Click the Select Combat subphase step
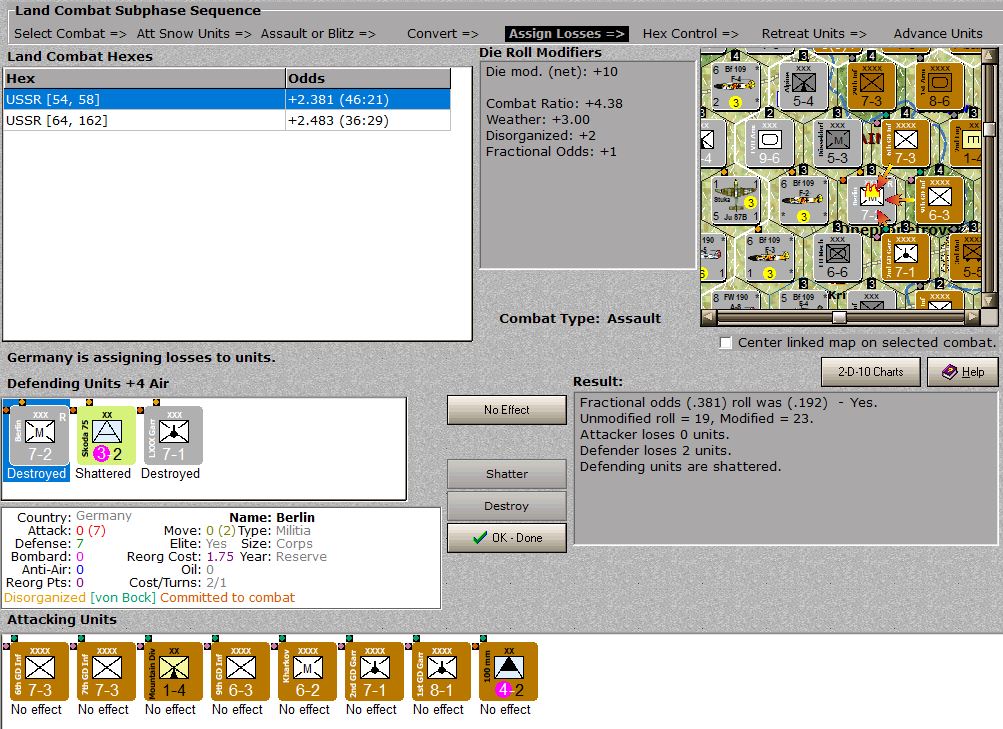Image resolution: width=1003 pixels, height=729 pixels. [x=70, y=34]
